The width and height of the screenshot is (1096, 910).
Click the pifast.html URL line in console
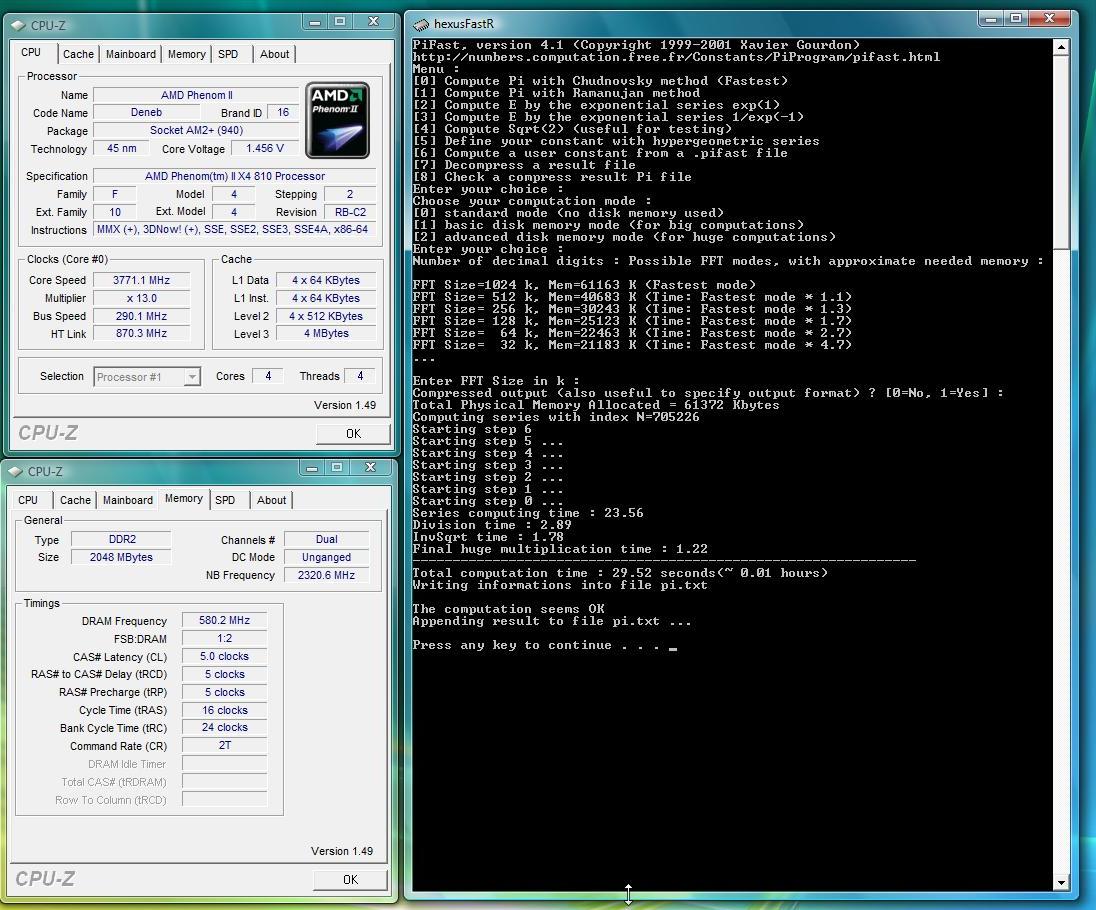676,57
